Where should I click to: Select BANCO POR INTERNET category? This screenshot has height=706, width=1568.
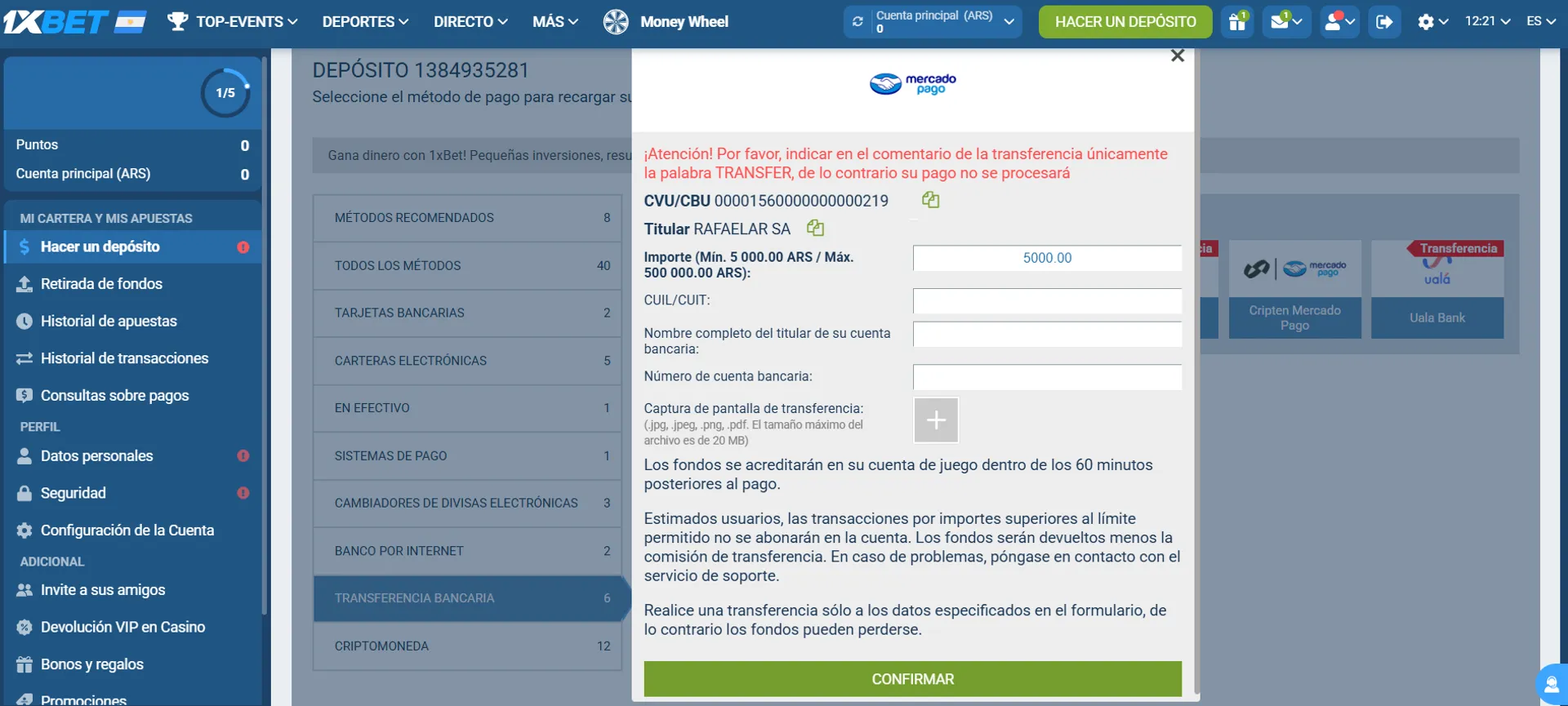click(x=467, y=551)
